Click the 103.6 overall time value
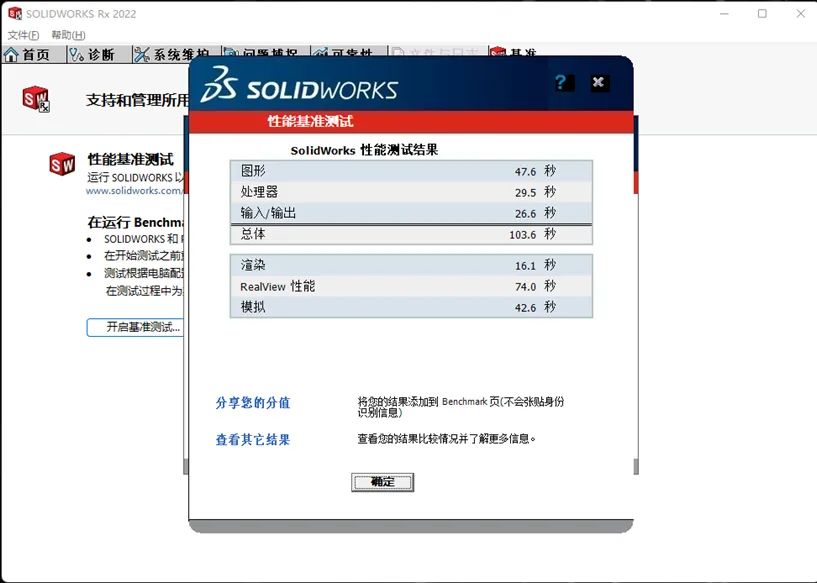Image resolution: width=817 pixels, height=583 pixels. click(523, 235)
